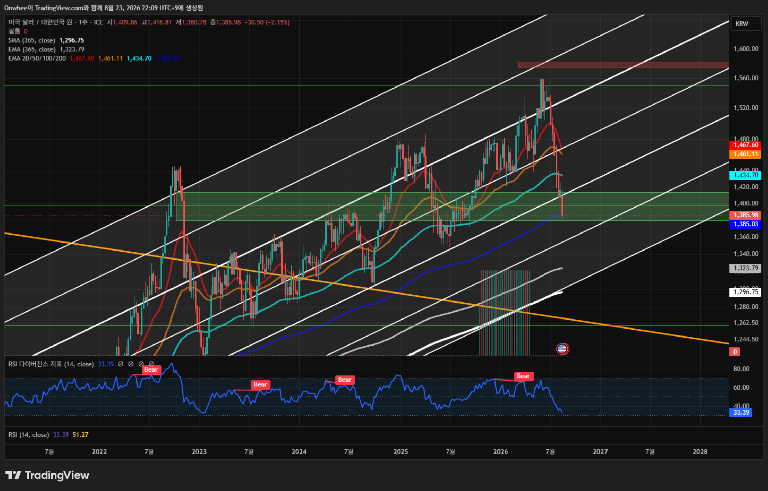The width and height of the screenshot is (768, 491).
Task: Click the blue 33.39 RSI axis label
Action: point(740,413)
